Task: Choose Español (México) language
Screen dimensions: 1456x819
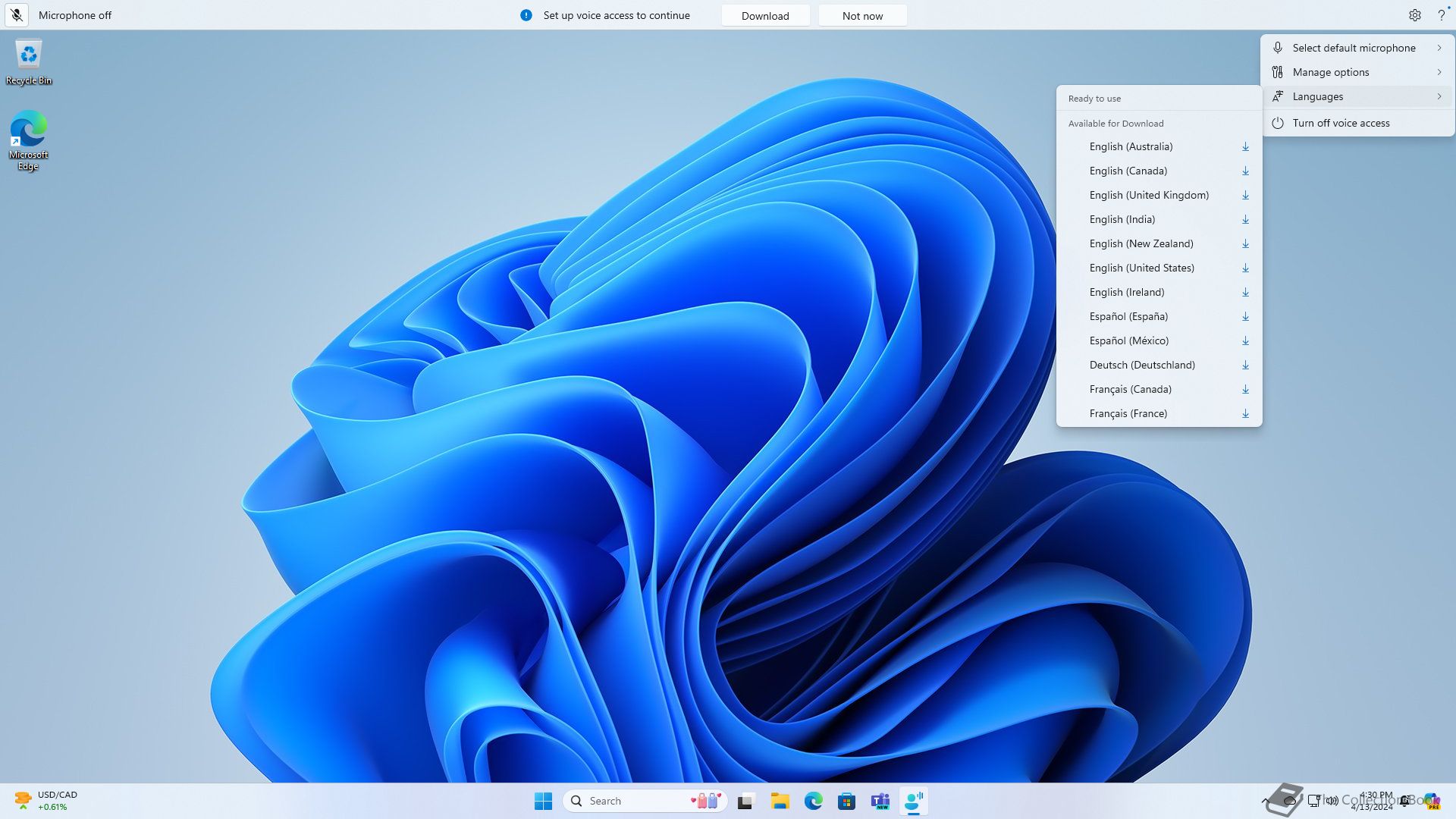Action: (x=1159, y=340)
